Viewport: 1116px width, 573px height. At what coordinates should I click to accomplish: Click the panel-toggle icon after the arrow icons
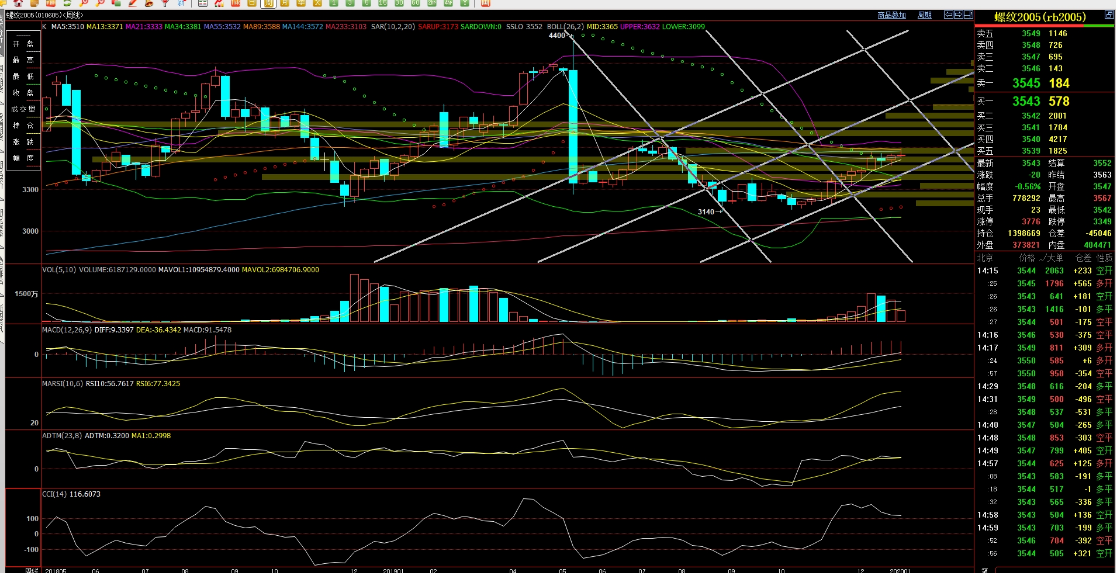pos(968,14)
